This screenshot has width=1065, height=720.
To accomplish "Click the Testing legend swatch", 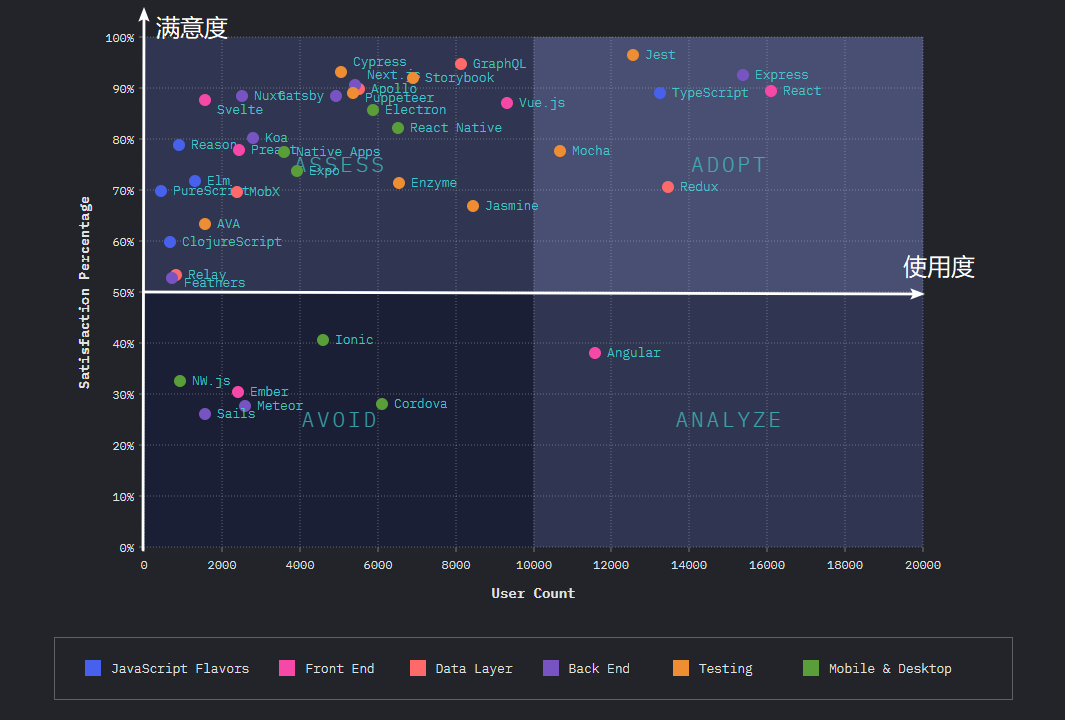I will (681, 668).
